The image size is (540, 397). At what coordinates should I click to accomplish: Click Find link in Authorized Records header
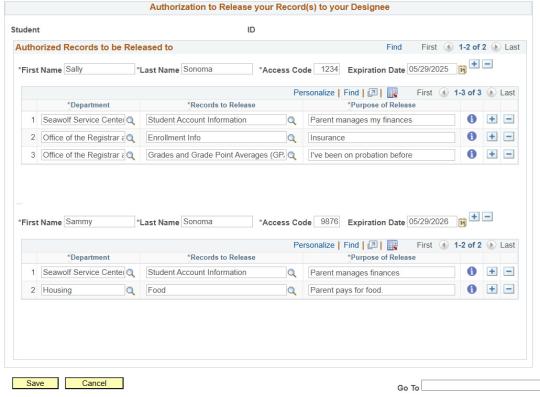(394, 47)
